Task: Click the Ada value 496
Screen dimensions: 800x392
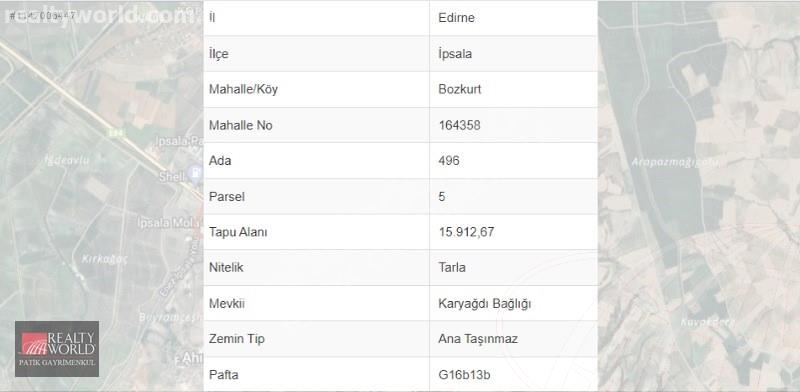Action: 449,161
